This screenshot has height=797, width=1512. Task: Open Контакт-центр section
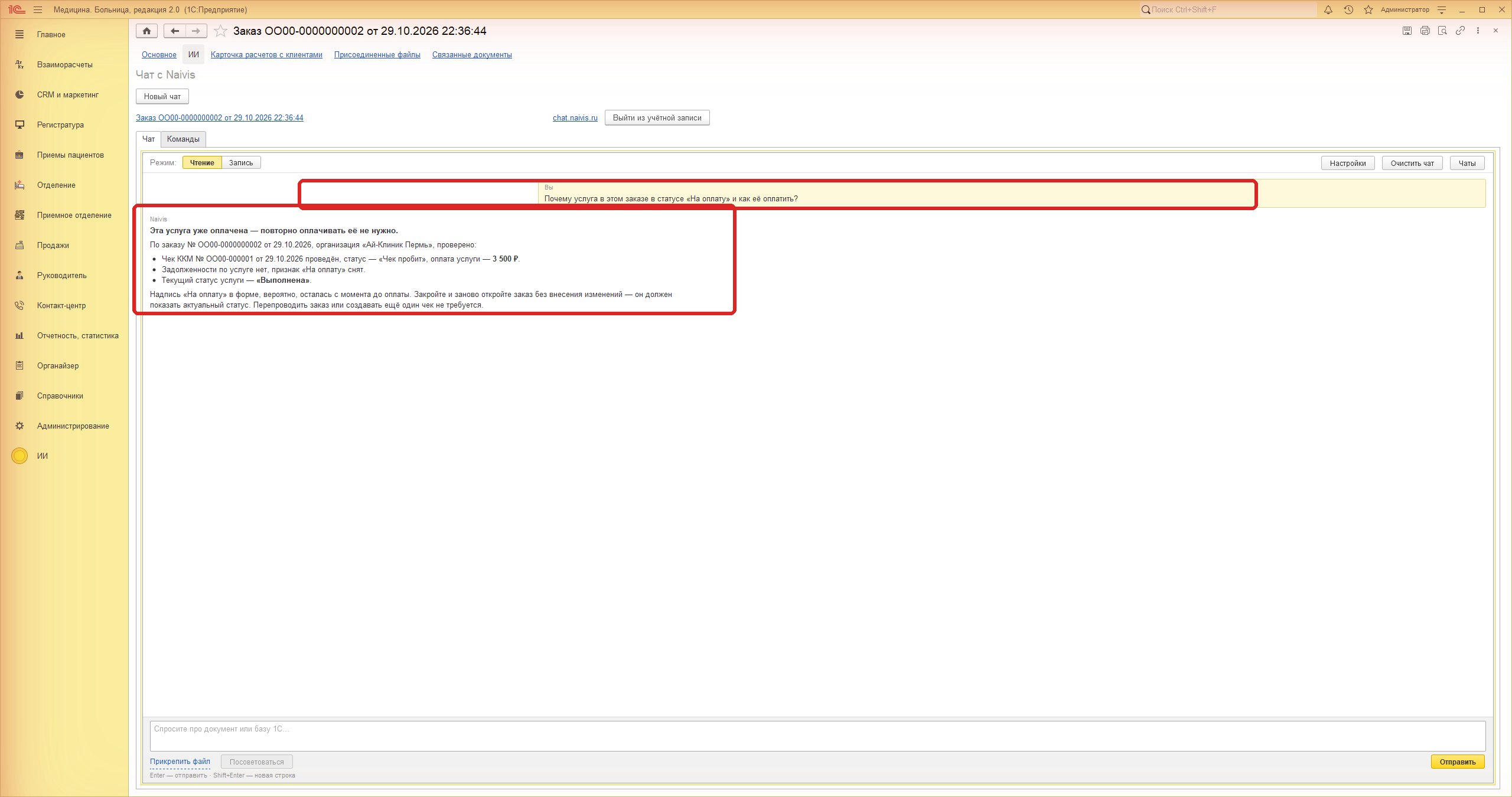tap(64, 305)
